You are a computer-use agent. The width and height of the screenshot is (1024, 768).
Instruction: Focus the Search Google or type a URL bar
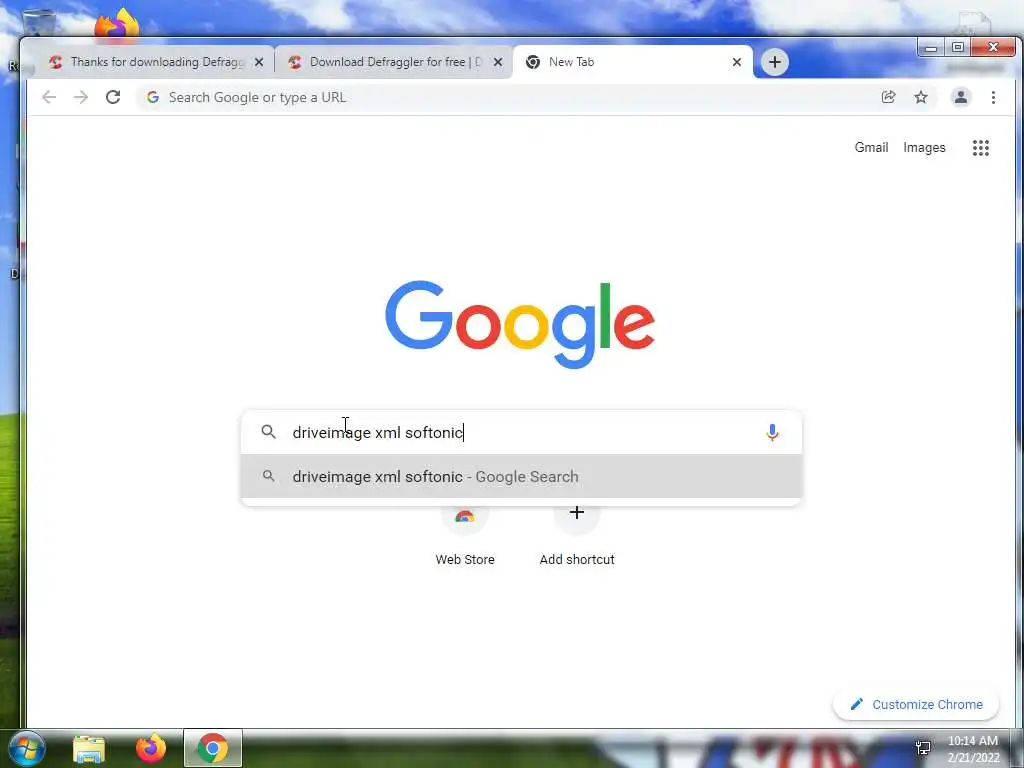click(x=509, y=97)
